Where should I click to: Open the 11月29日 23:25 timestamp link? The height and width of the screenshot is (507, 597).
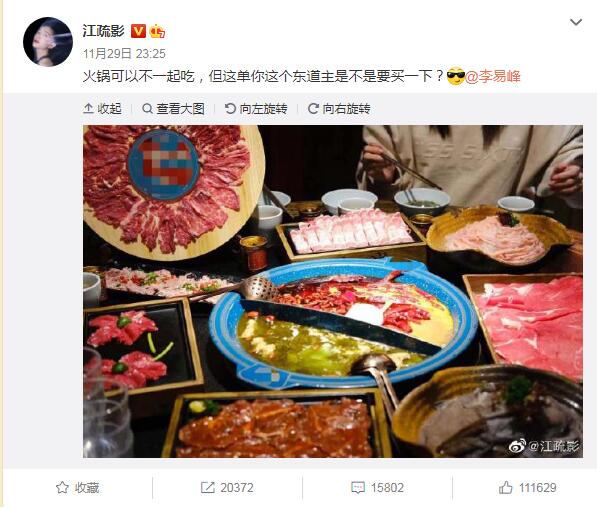click(125, 54)
